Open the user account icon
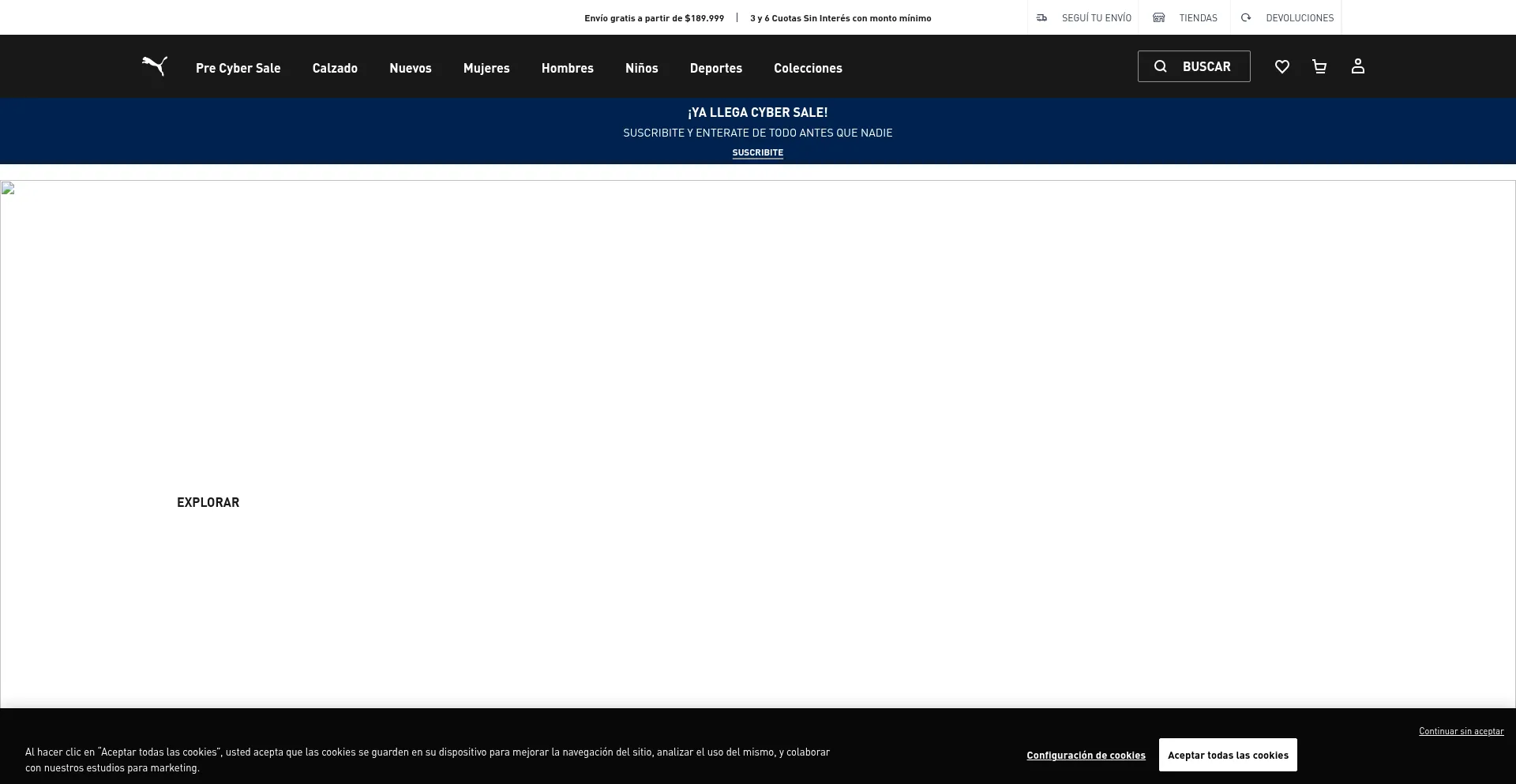Image resolution: width=1516 pixels, height=784 pixels. (1357, 67)
